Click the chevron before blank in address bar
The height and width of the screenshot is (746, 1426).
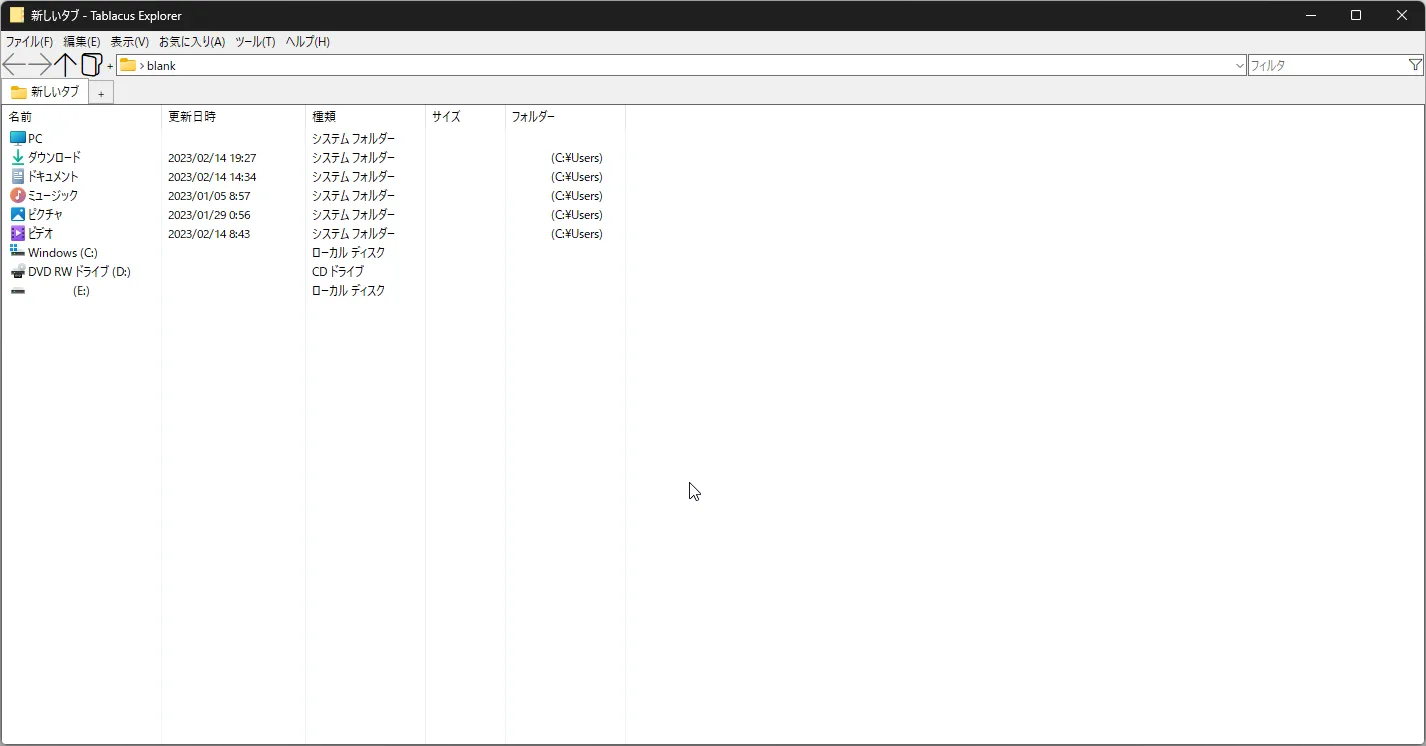(x=142, y=66)
